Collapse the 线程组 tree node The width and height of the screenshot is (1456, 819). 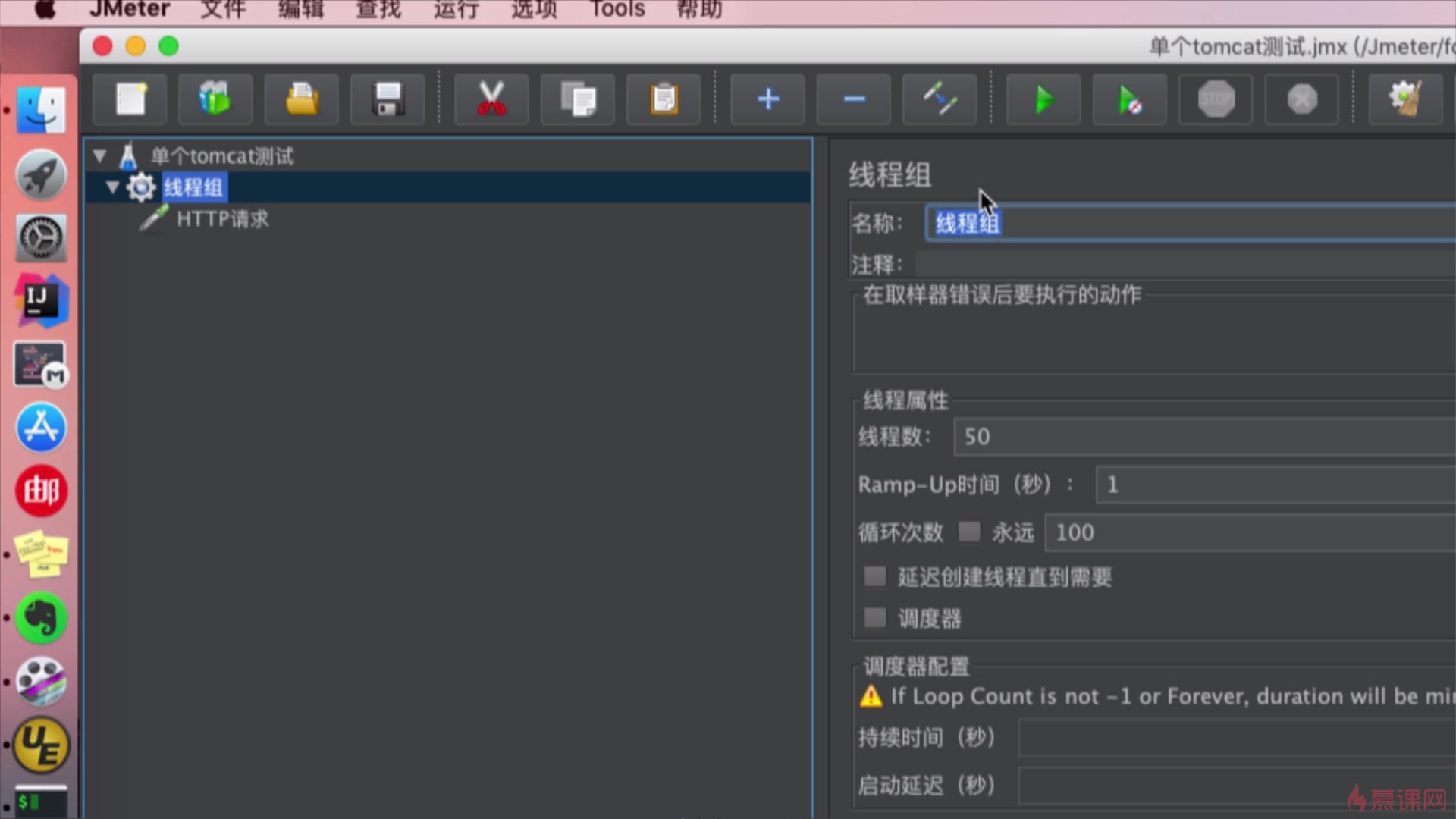[x=112, y=187]
